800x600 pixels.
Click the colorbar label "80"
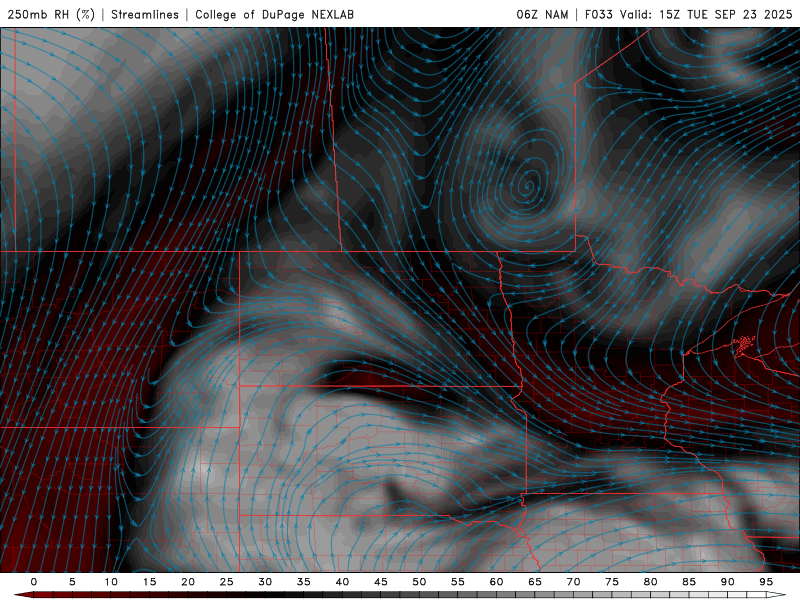(650, 582)
